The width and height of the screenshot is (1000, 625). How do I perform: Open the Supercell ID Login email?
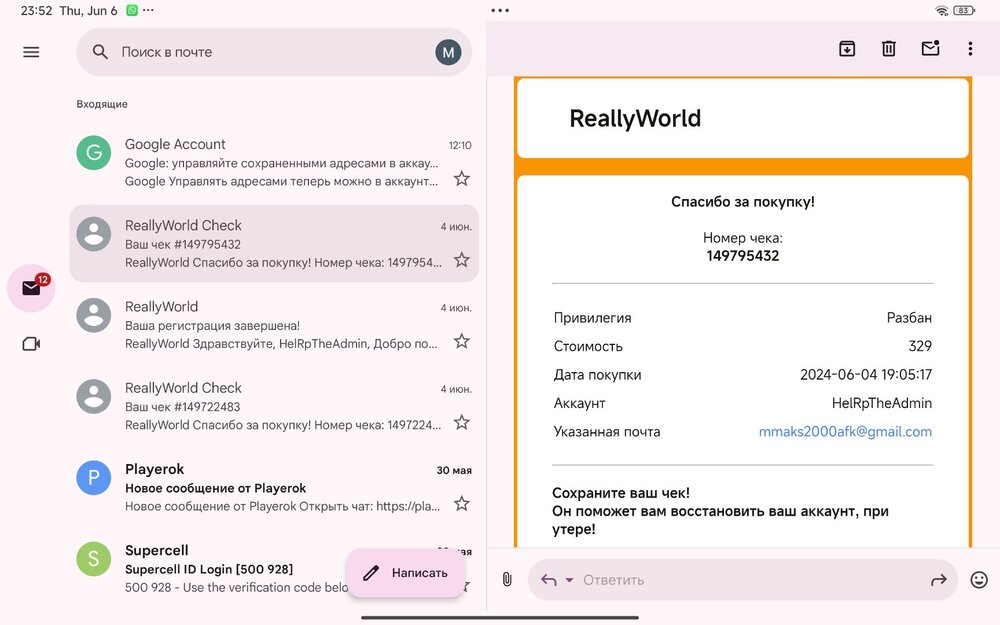(x=274, y=569)
